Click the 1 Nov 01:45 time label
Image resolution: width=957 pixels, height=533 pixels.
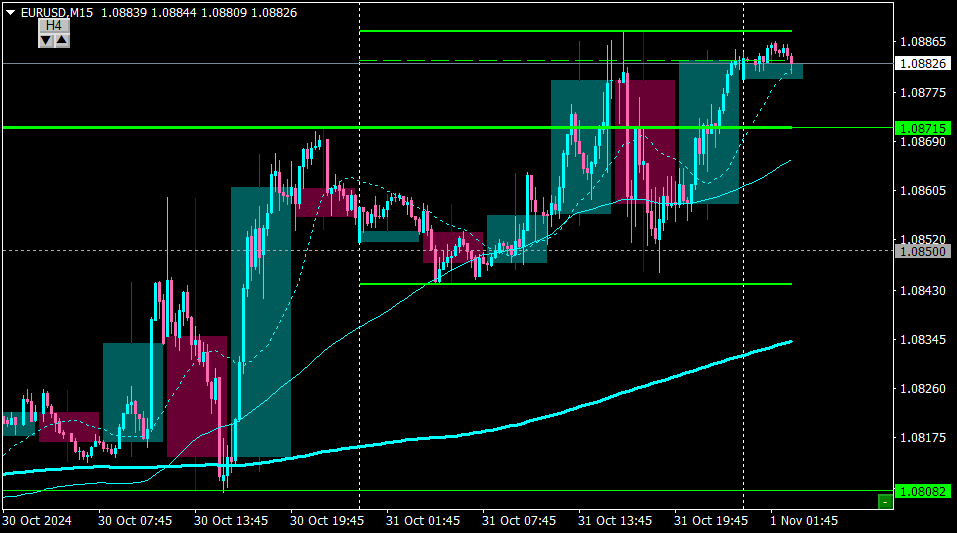coord(804,521)
